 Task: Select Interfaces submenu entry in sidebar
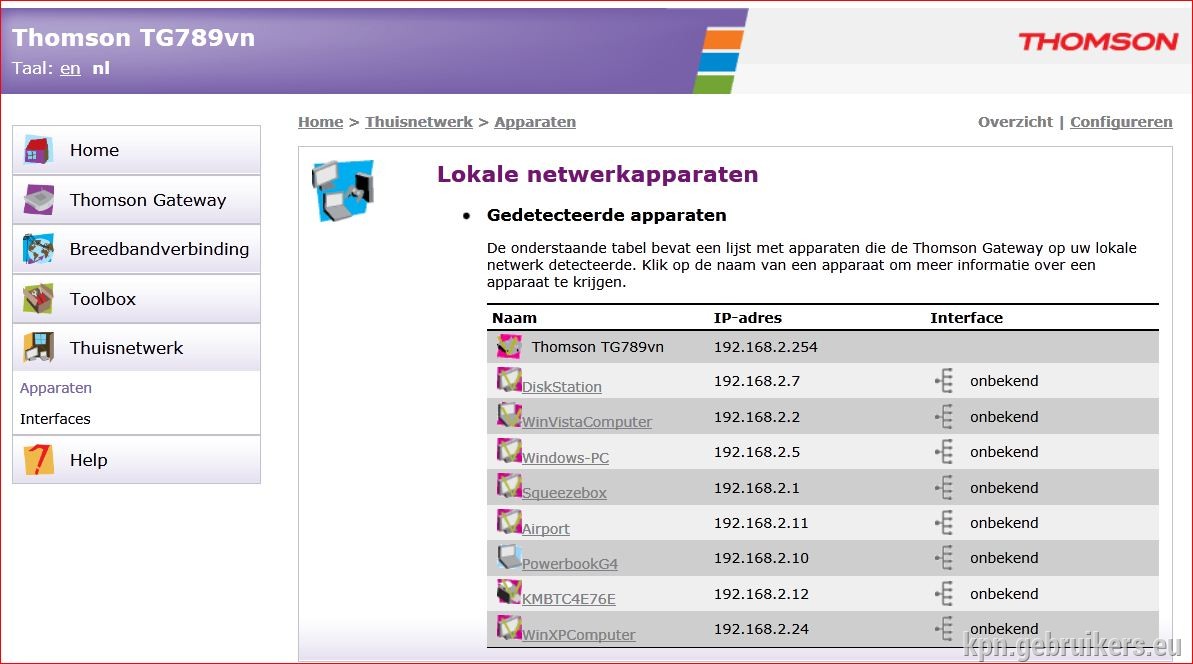tap(55, 419)
